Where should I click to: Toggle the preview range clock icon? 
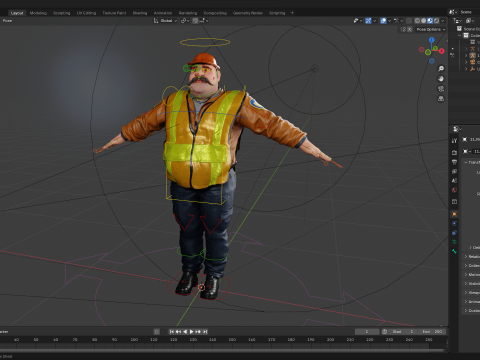point(385,332)
